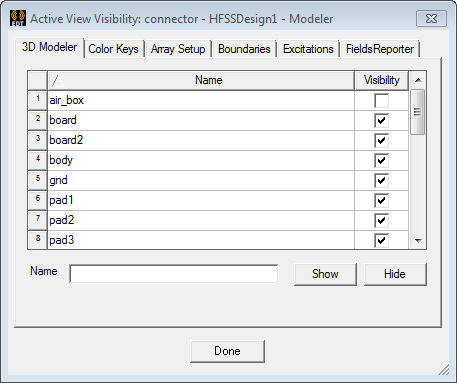Click the vertical scrollbar thumb
The image size is (457, 383).
click(418, 112)
